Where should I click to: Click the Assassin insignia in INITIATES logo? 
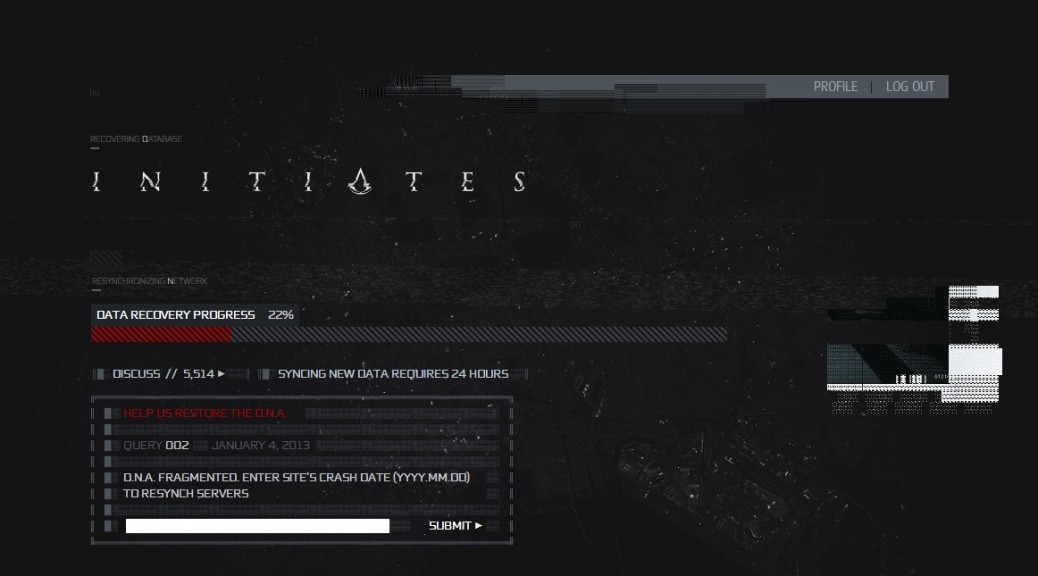tap(359, 181)
